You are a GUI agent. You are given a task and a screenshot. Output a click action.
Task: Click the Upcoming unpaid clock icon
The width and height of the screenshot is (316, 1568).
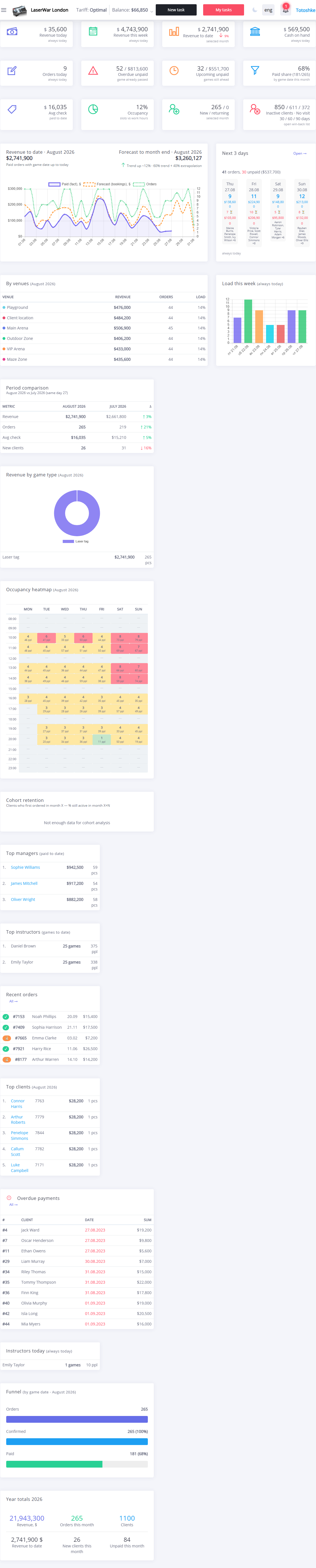[x=174, y=71]
